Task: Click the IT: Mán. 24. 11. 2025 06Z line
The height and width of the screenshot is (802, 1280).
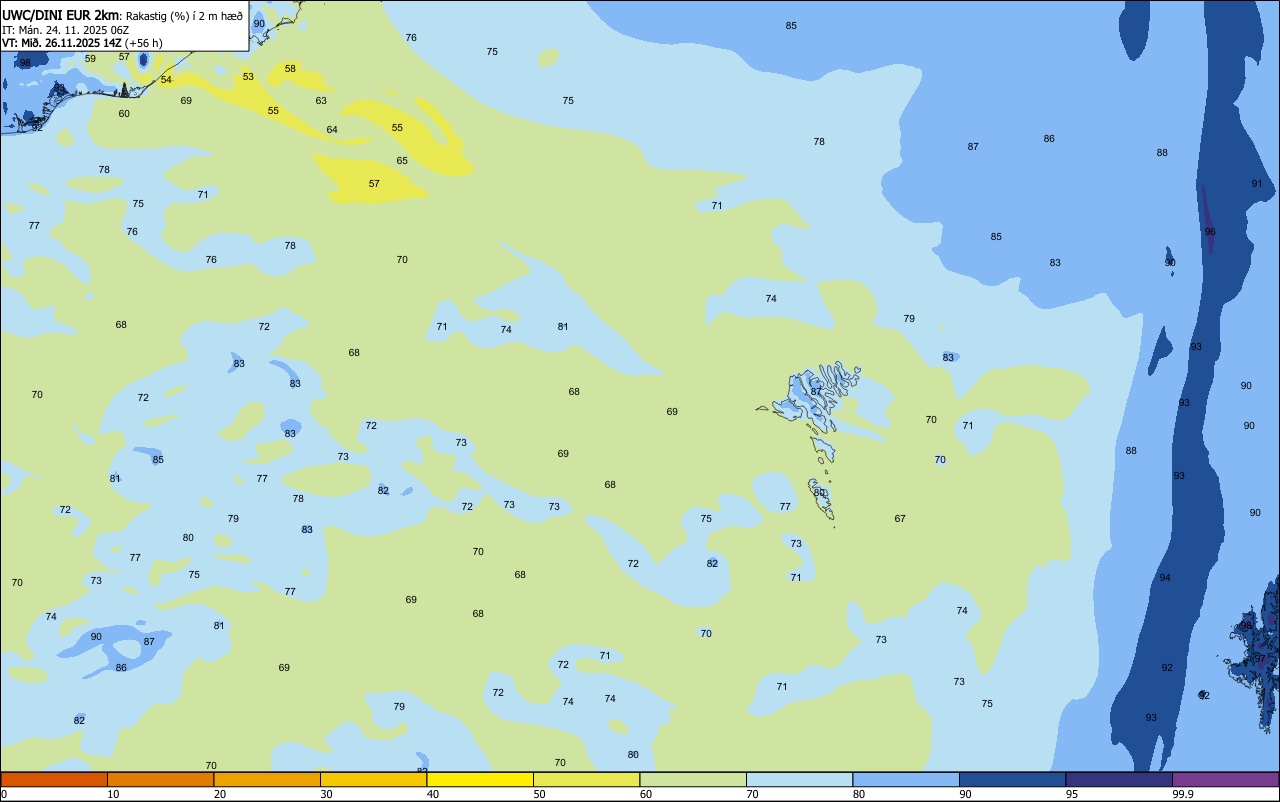Action: [65, 30]
